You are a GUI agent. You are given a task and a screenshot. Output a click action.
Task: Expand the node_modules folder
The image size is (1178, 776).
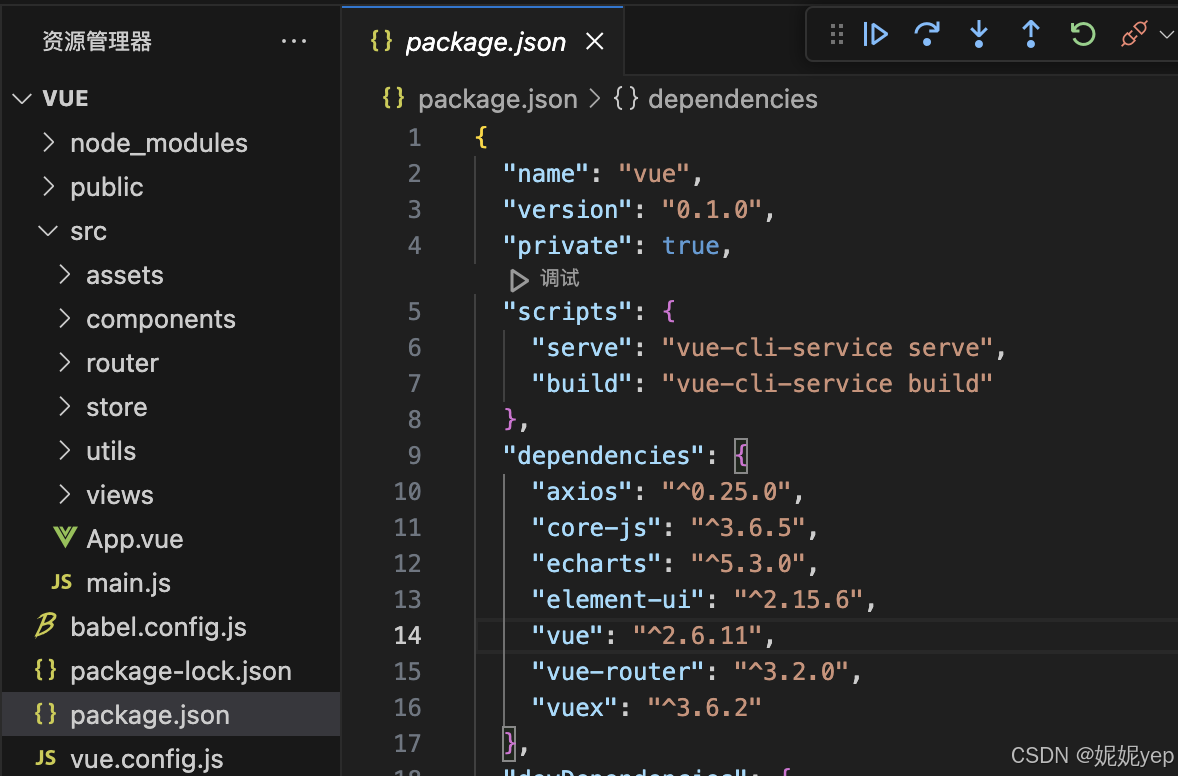158,143
